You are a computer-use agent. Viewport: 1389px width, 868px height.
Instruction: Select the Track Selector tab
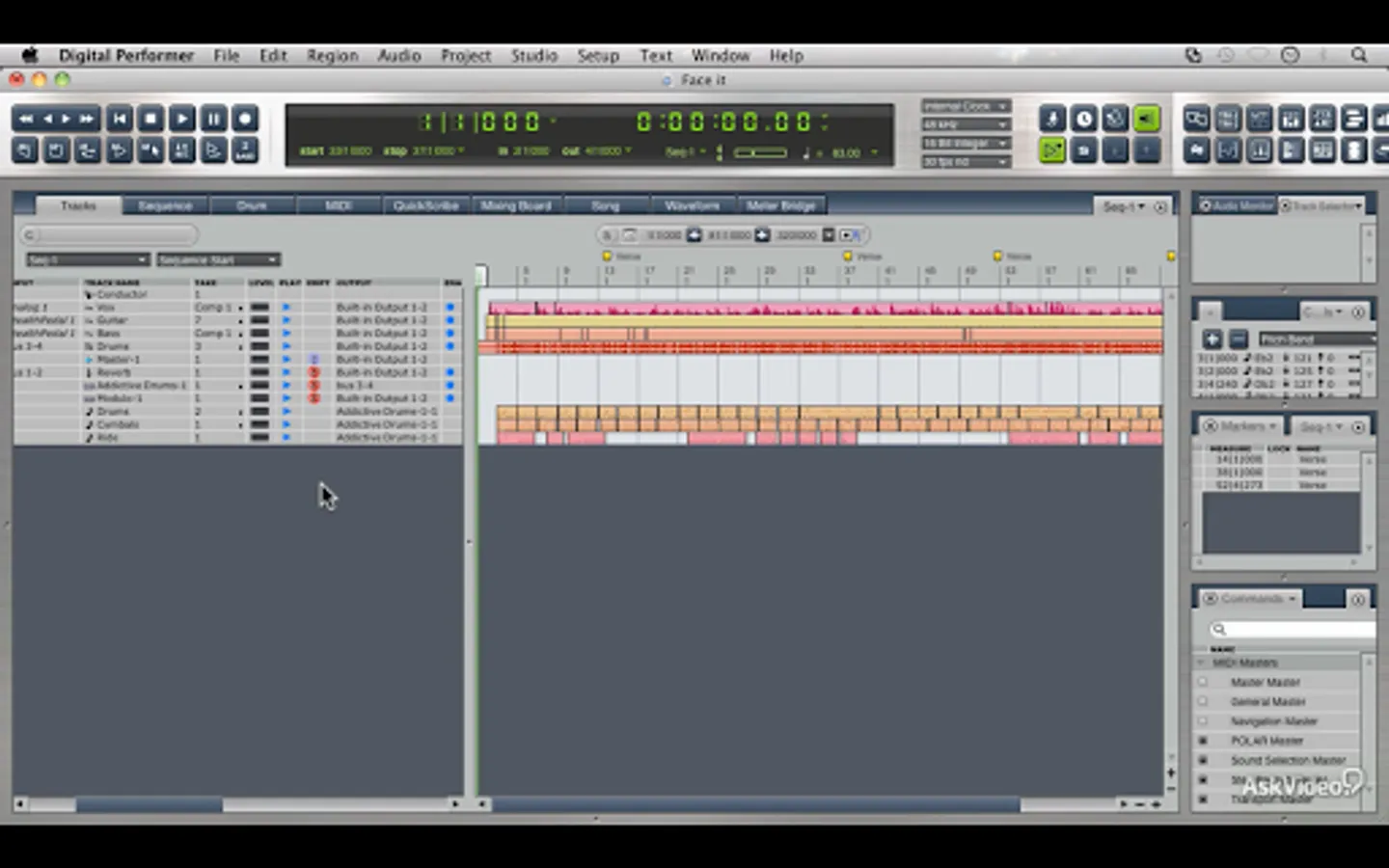[x=1321, y=205]
